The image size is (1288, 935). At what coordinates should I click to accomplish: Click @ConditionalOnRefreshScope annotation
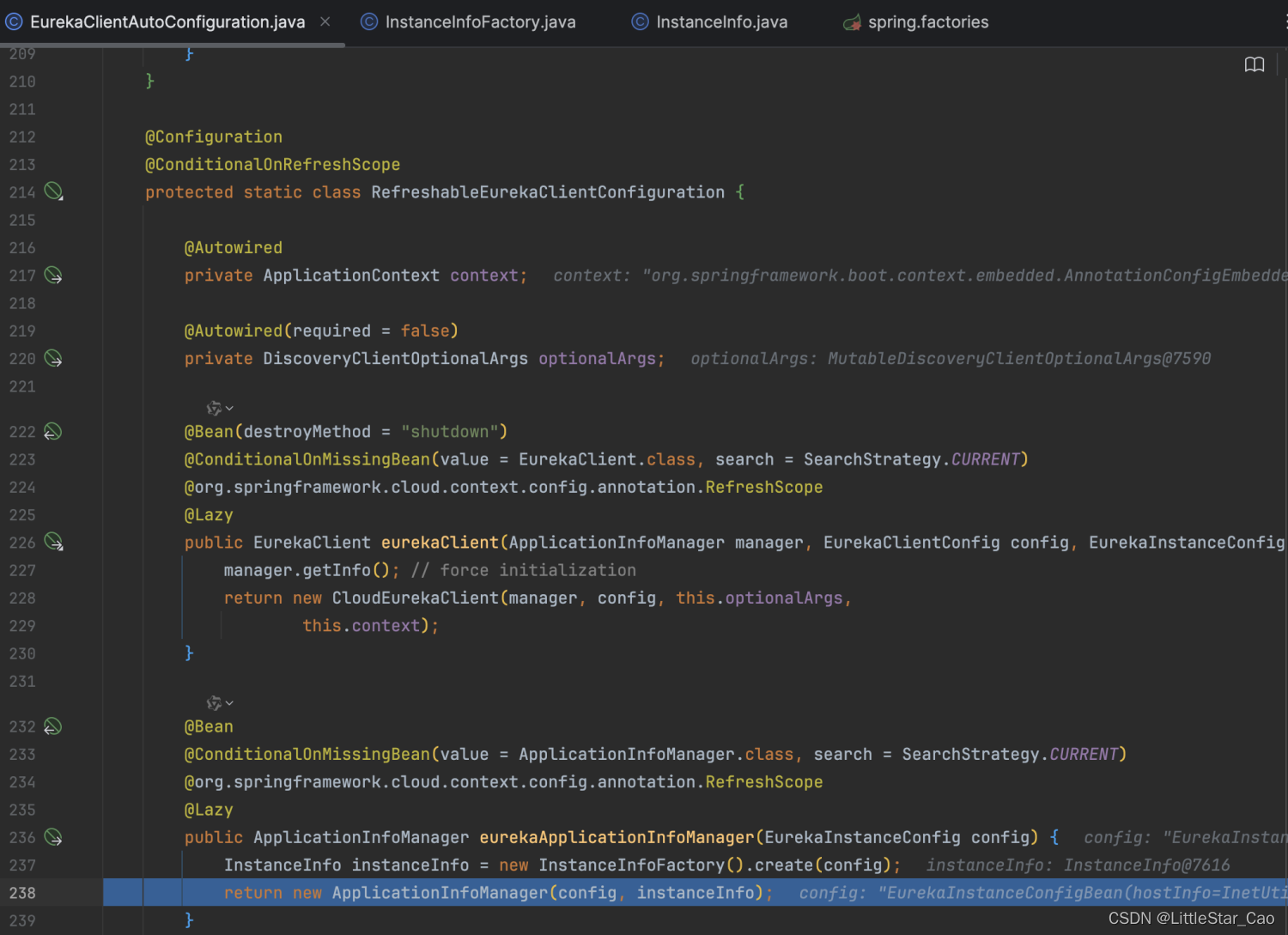[x=272, y=165]
